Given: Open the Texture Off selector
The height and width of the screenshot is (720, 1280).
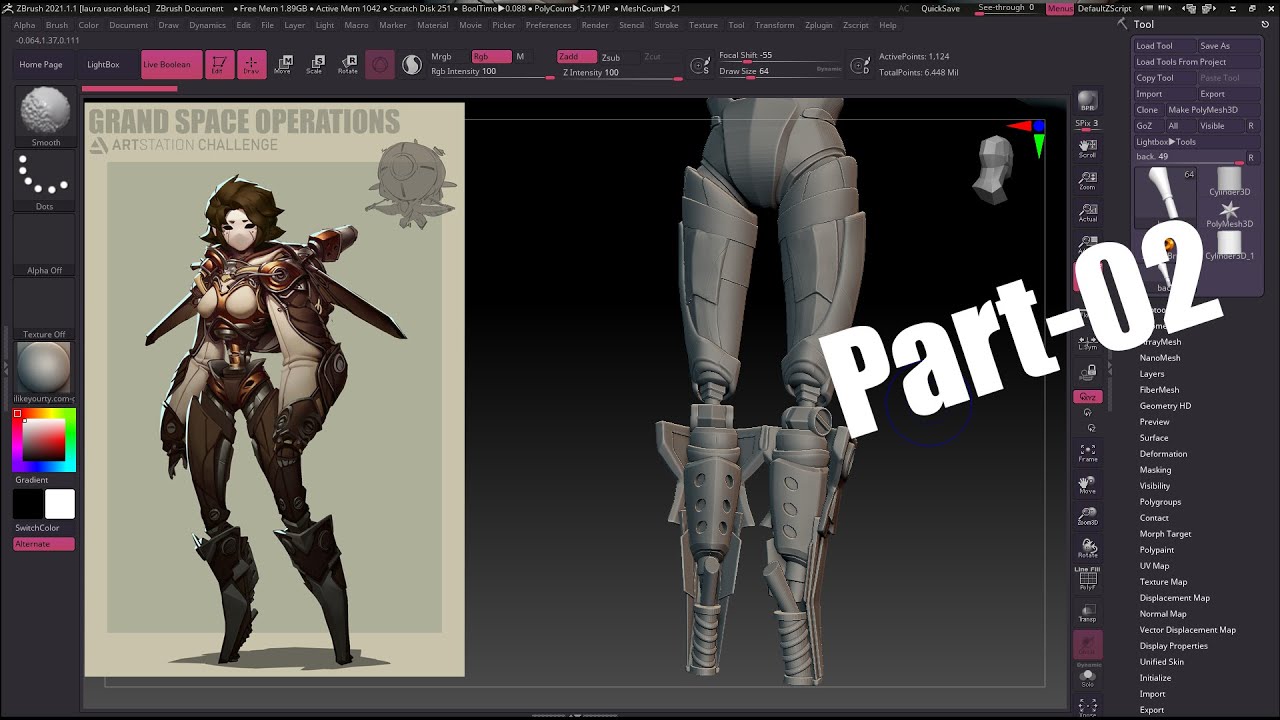Looking at the screenshot, I should pyautogui.click(x=44, y=309).
